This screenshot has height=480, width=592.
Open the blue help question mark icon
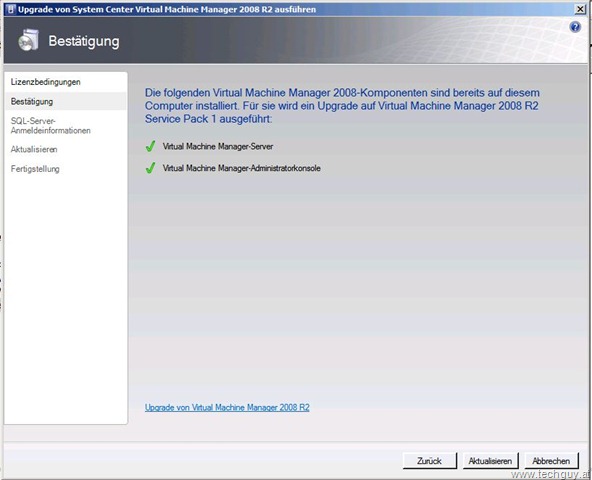pyautogui.click(x=575, y=27)
